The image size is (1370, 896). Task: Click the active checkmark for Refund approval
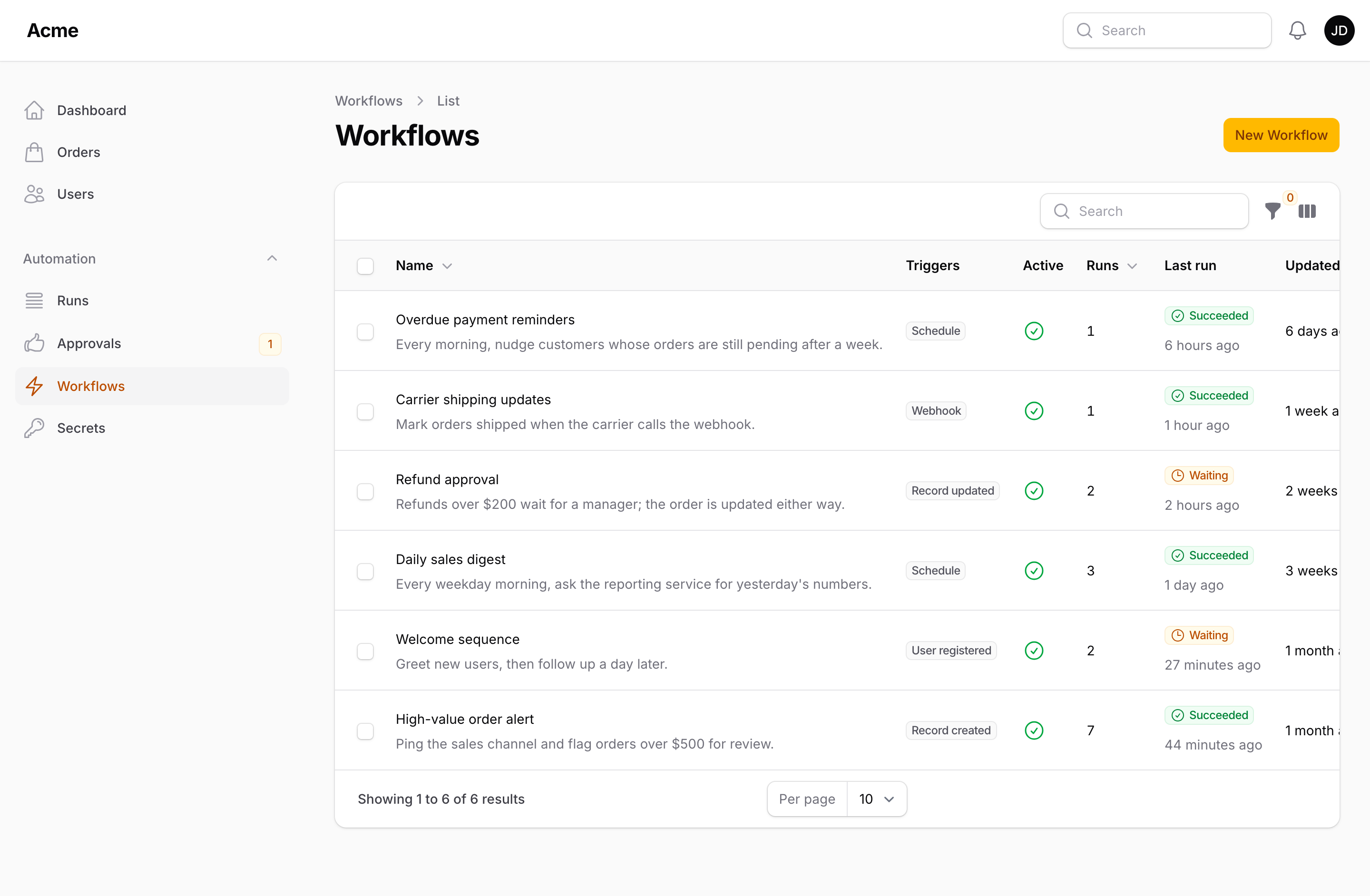coord(1034,491)
